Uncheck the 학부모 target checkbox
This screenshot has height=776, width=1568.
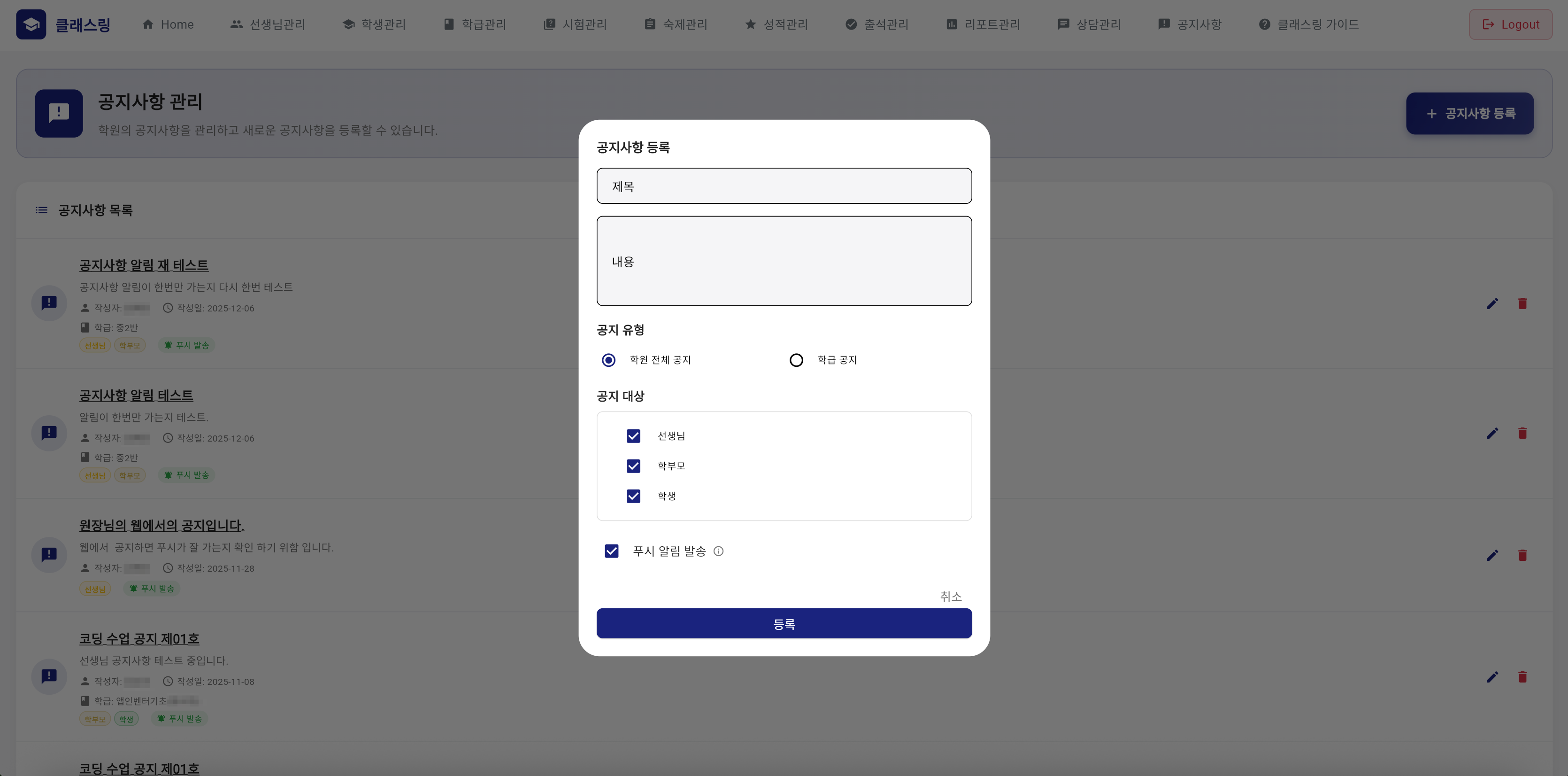click(633, 466)
